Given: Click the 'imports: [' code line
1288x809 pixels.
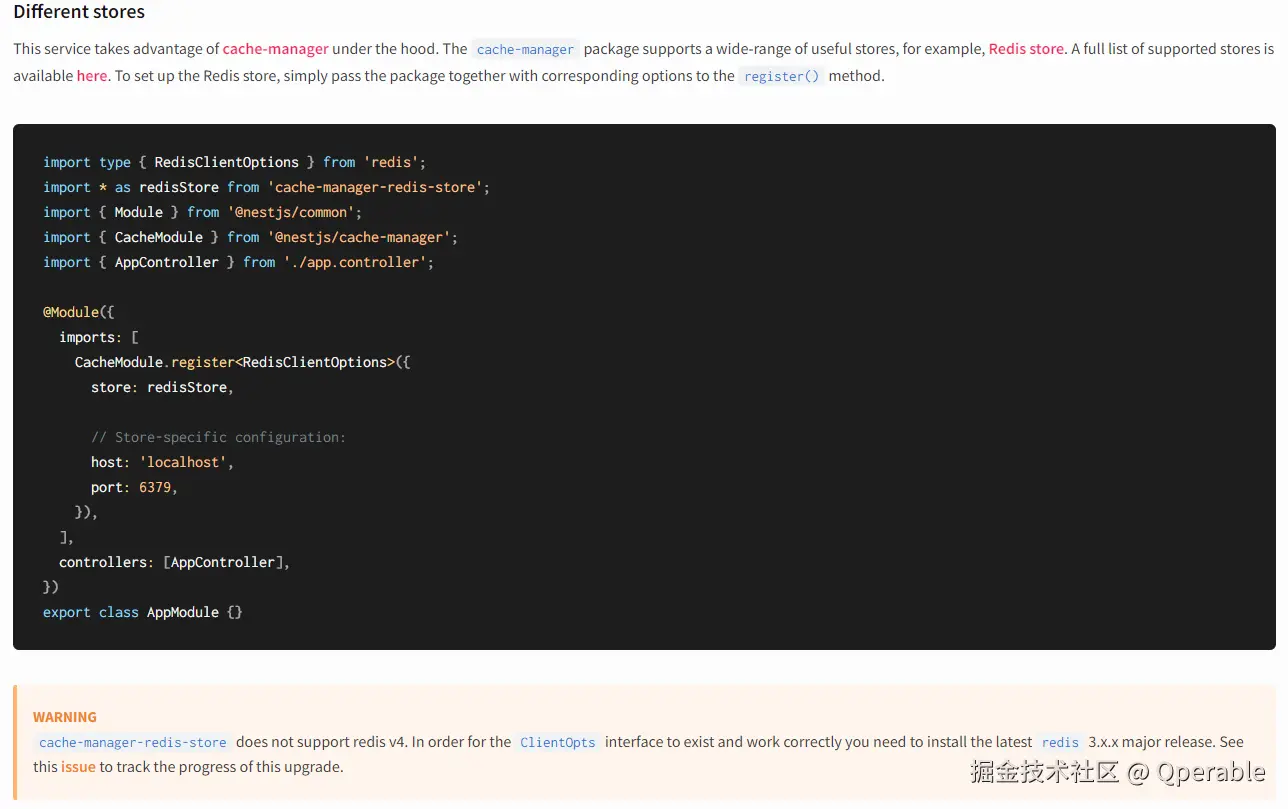Looking at the screenshot, I should tap(99, 337).
